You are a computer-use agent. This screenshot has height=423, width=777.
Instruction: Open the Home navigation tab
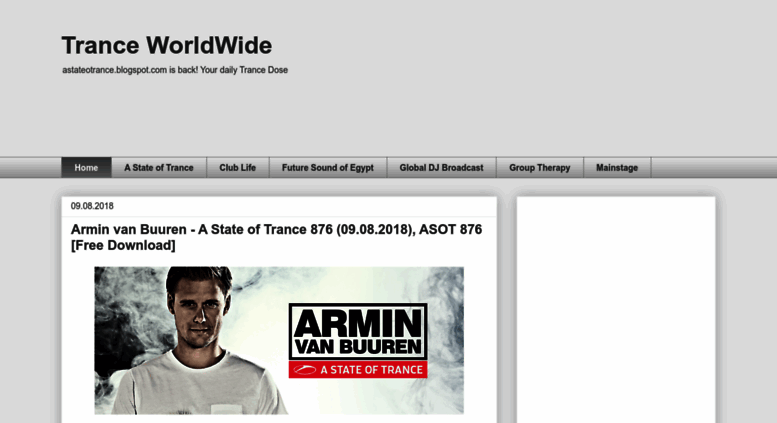[86, 167]
